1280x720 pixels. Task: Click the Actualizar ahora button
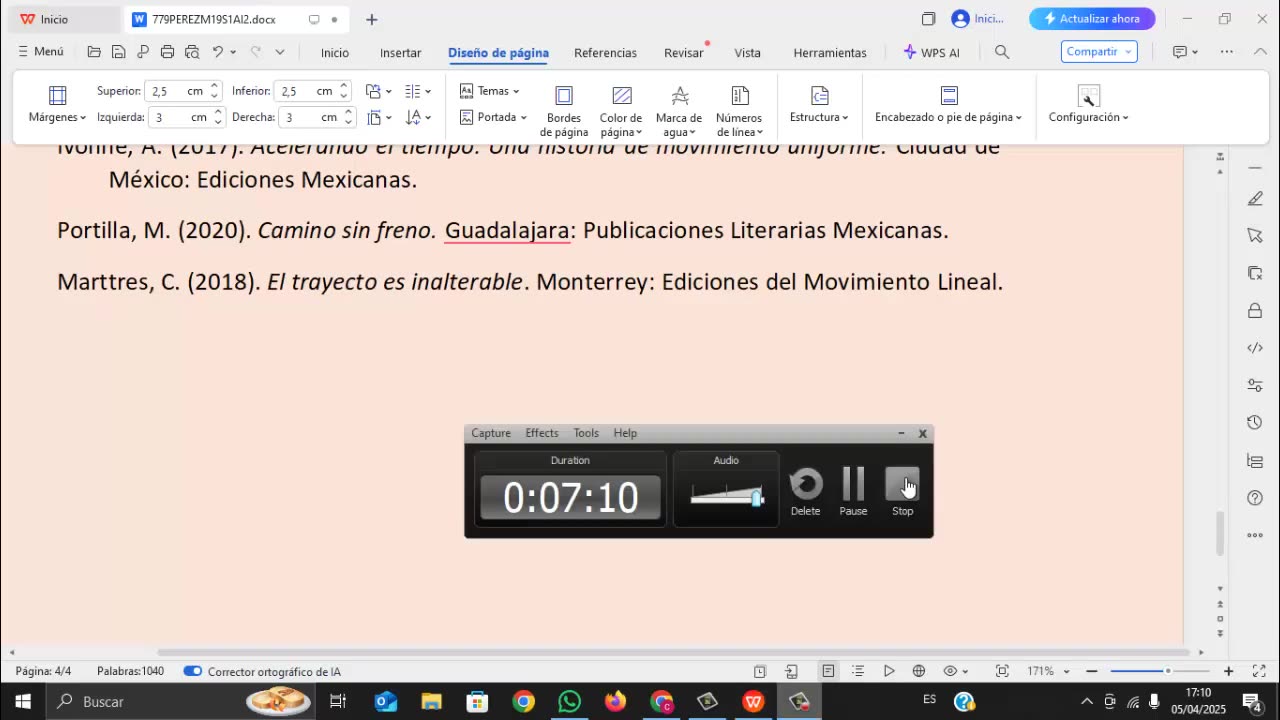pyautogui.click(x=1092, y=19)
